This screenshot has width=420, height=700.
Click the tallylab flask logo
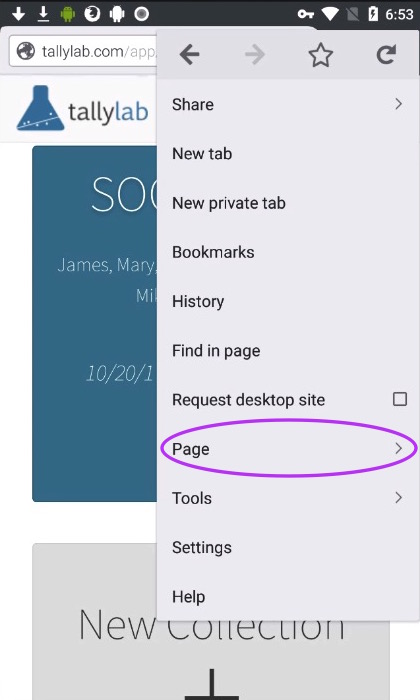40,108
